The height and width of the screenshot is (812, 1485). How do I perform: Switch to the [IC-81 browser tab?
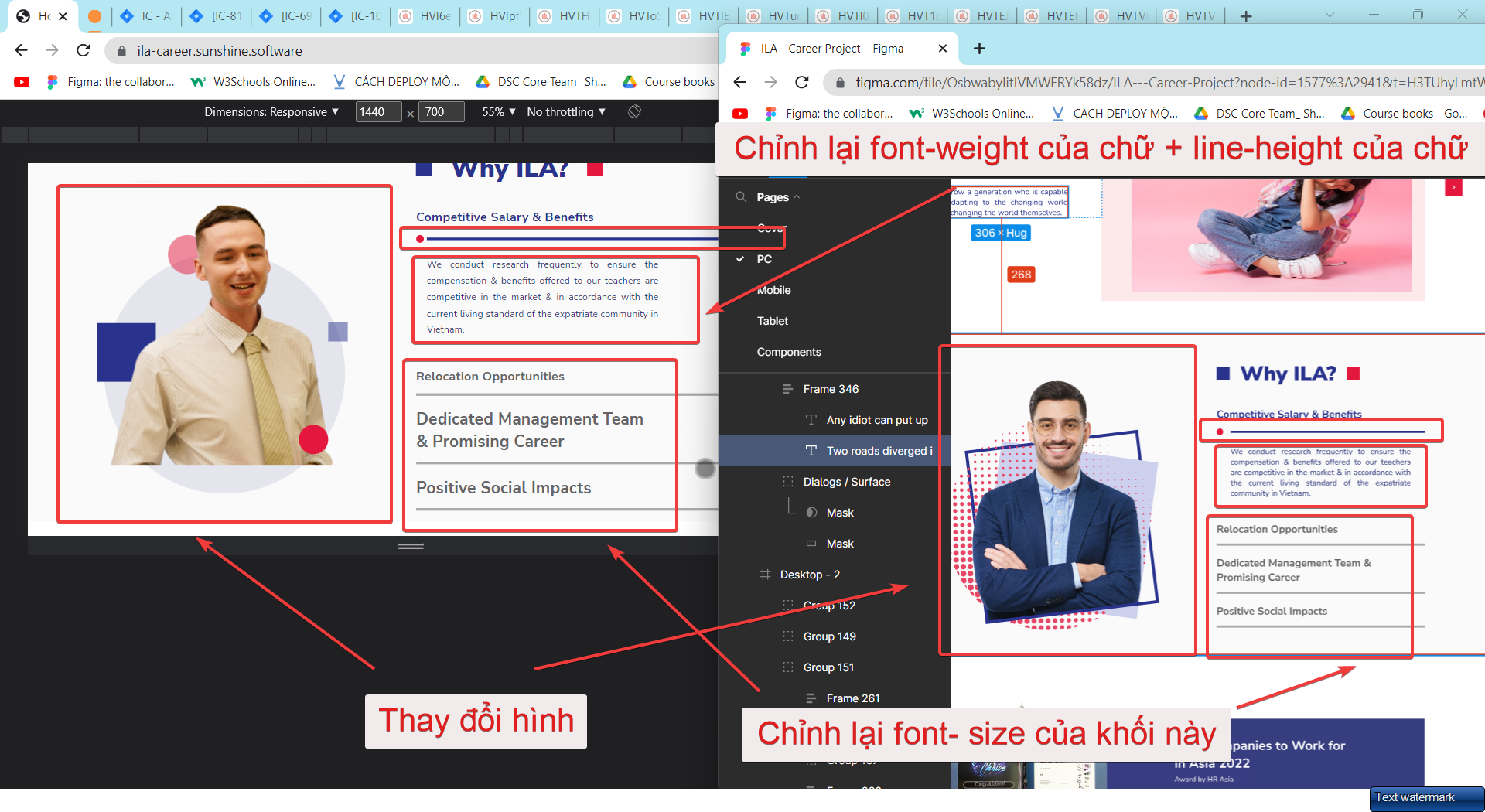(217, 16)
